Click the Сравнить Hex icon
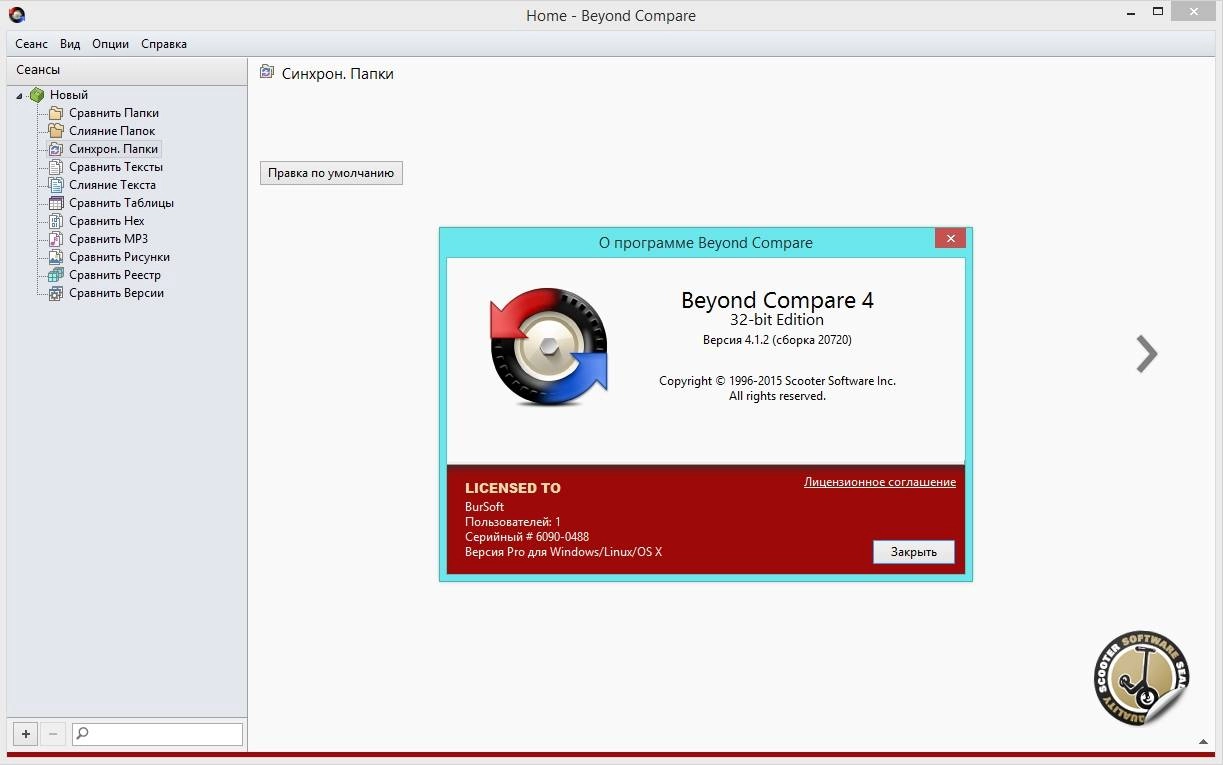Image resolution: width=1223 pixels, height=765 pixels. tap(56, 221)
